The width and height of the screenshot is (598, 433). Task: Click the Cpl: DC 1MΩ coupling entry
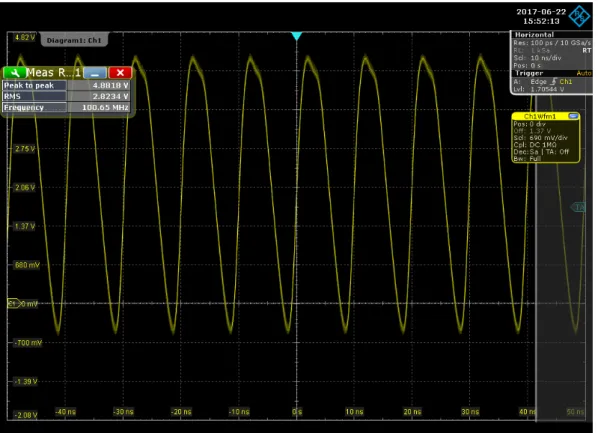(x=535, y=145)
